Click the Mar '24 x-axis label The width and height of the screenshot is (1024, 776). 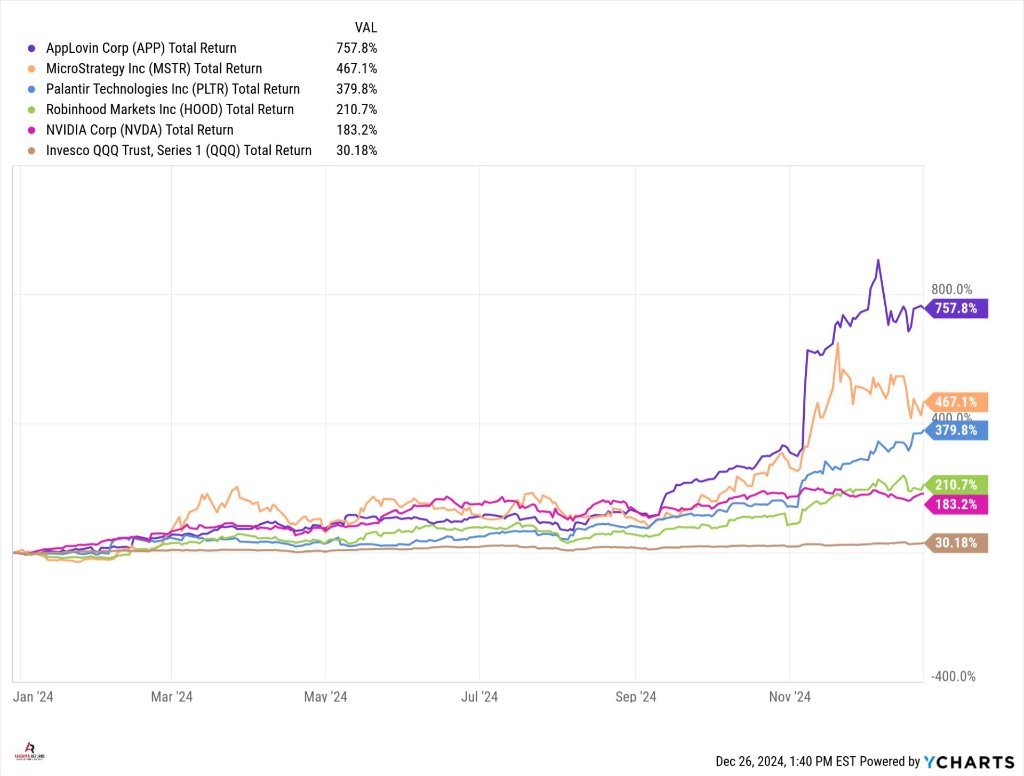(171, 696)
